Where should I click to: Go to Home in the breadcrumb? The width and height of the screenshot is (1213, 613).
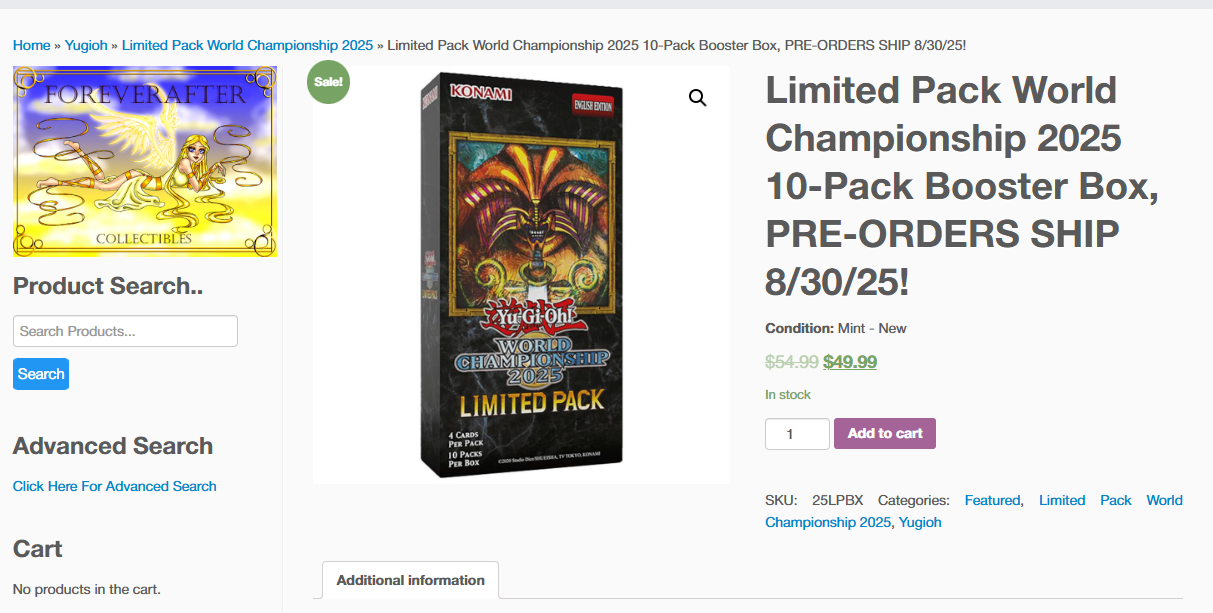pos(31,45)
